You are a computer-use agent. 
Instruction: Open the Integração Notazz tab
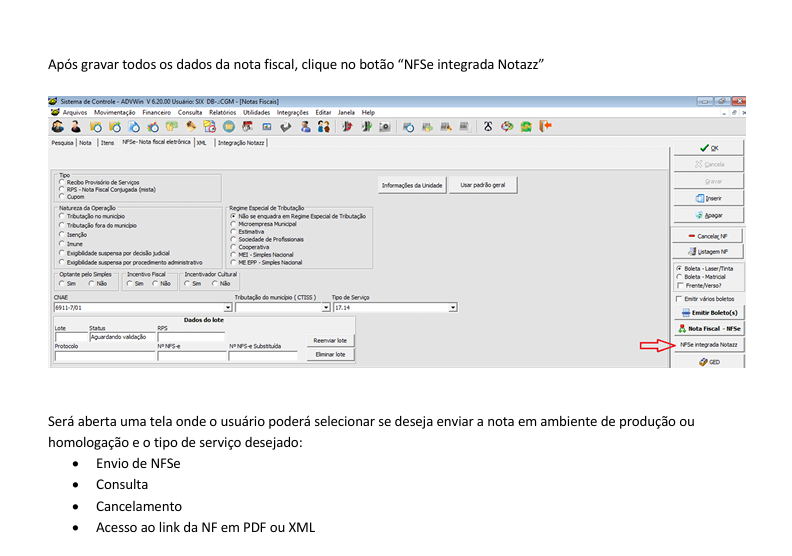pyautogui.click(x=241, y=143)
